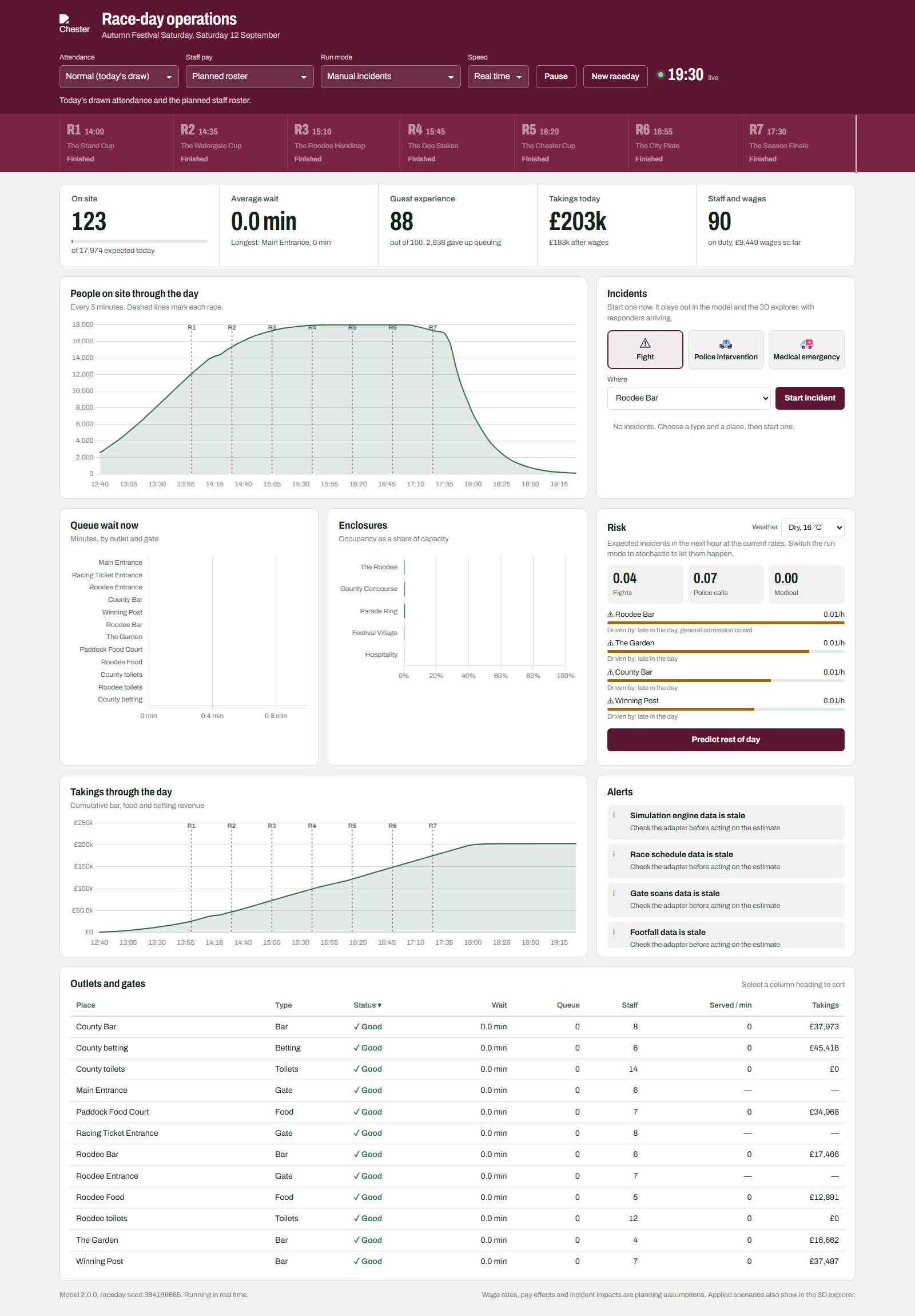Select the R7 The Season Finale race
This screenshot has height=1316, width=915.
[x=799, y=144]
